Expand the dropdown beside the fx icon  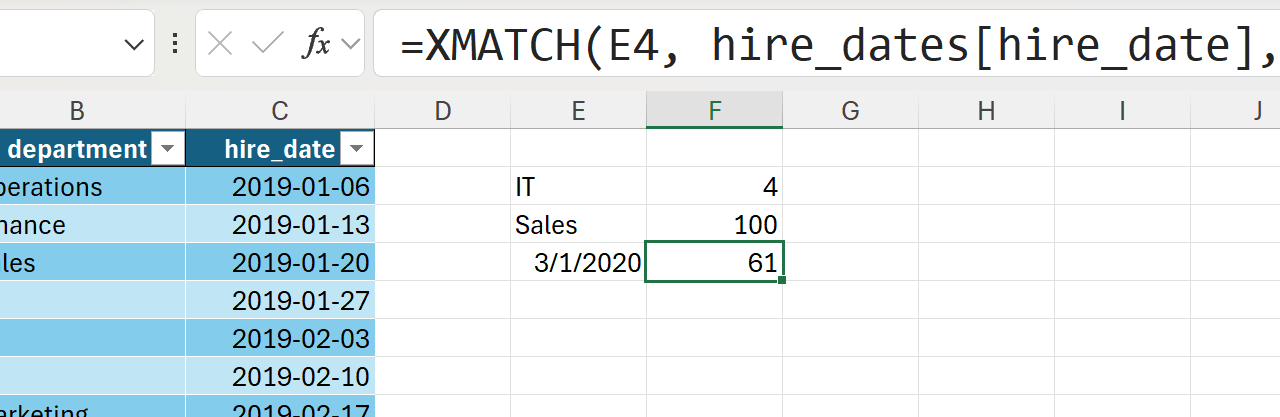pos(350,44)
